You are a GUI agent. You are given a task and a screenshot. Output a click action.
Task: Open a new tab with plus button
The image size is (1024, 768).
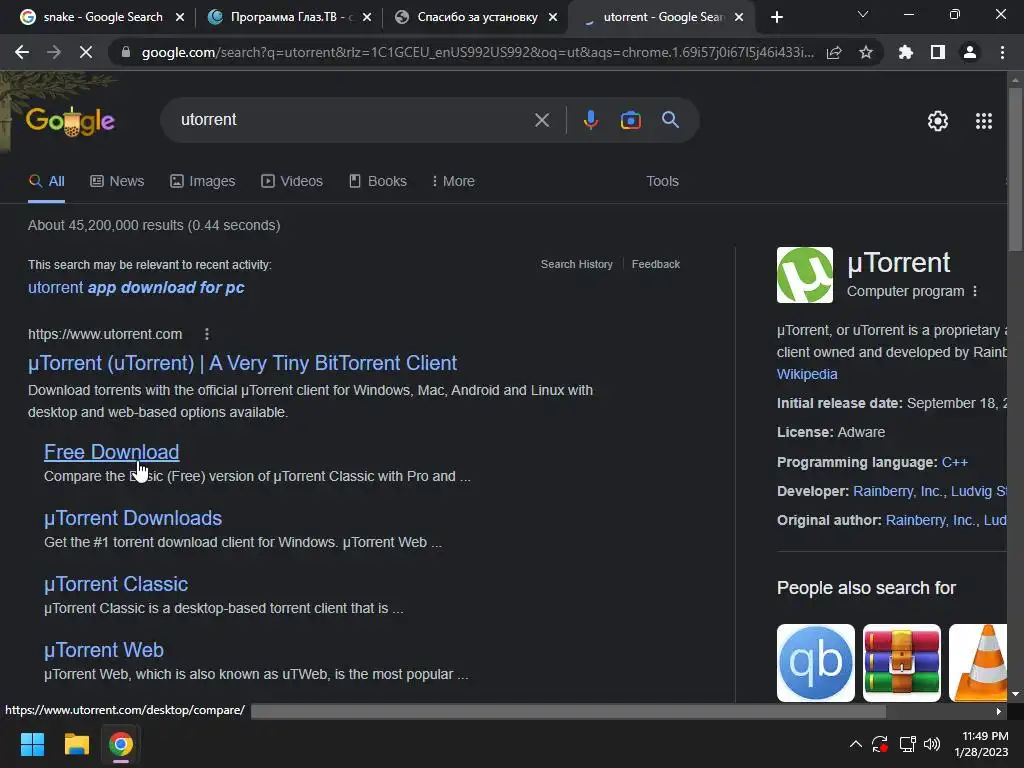(x=776, y=17)
